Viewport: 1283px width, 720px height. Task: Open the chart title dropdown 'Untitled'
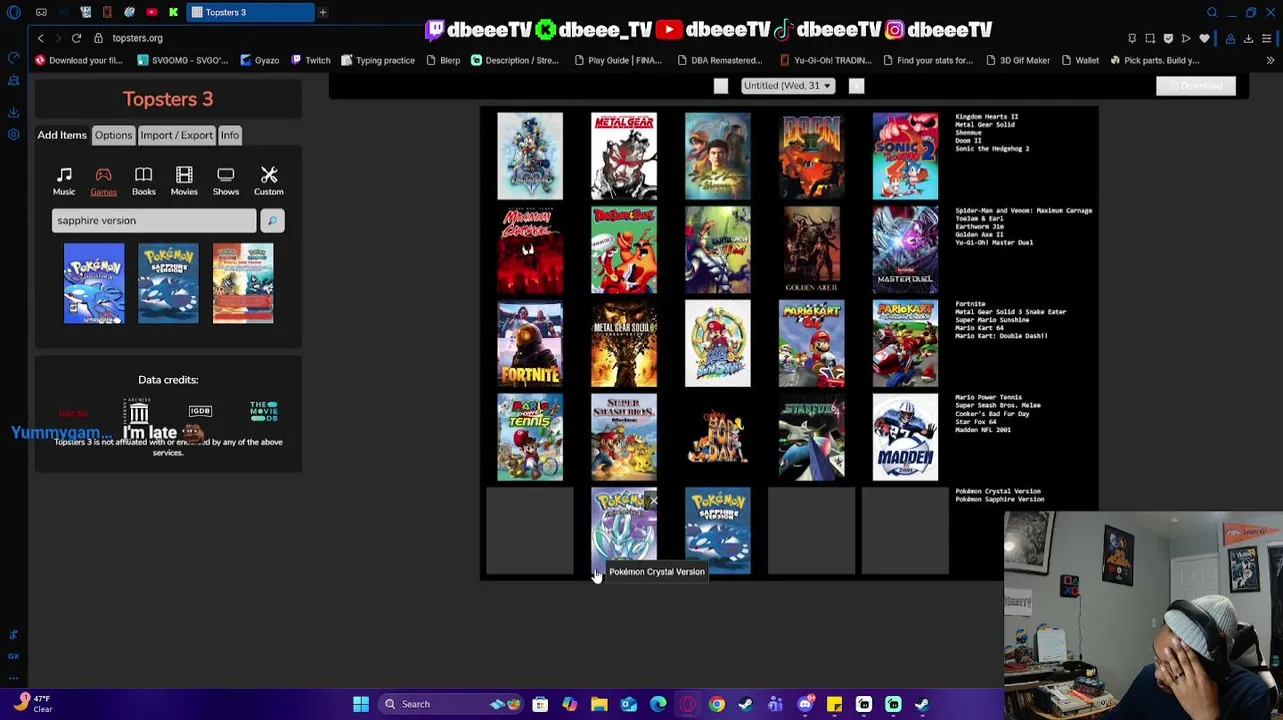coord(788,86)
